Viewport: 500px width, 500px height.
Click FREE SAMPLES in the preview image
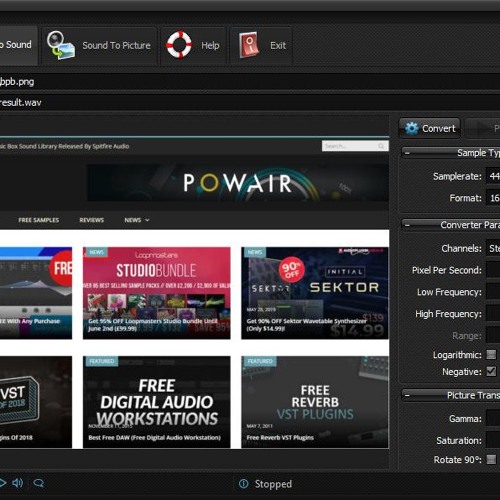click(39, 220)
